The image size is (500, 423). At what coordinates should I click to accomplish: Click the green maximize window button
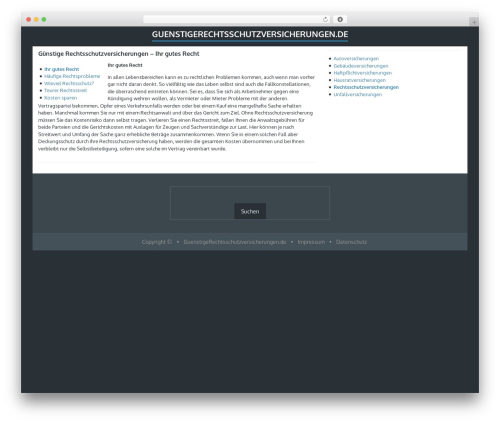44,19
